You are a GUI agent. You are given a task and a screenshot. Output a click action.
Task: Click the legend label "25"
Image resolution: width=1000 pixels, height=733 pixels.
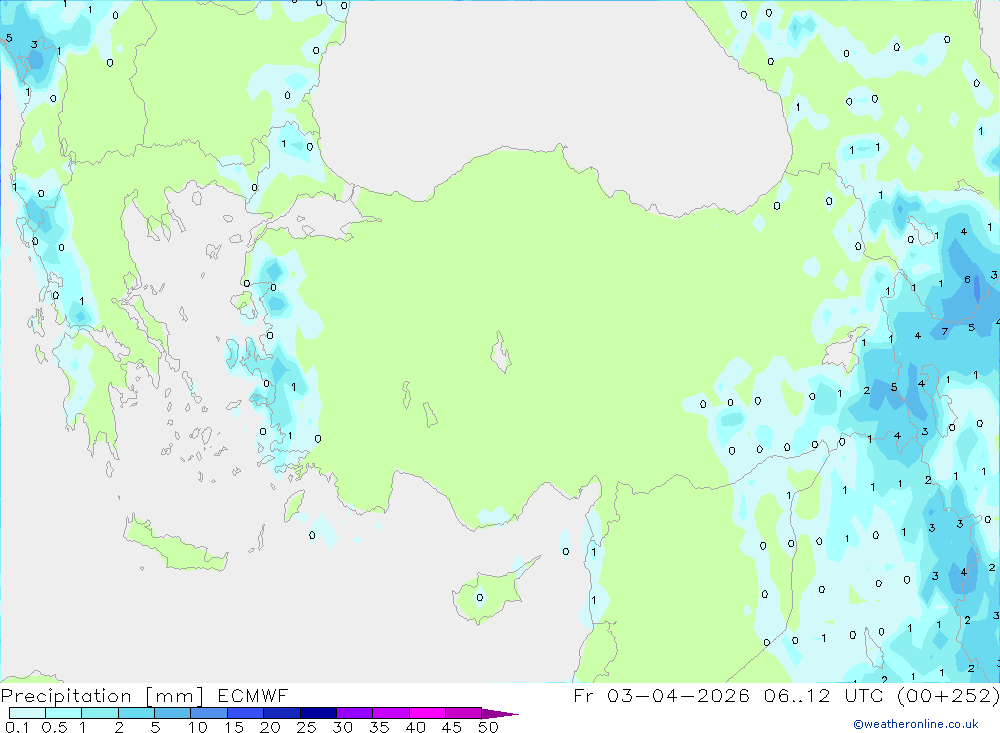(x=306, y=727)
